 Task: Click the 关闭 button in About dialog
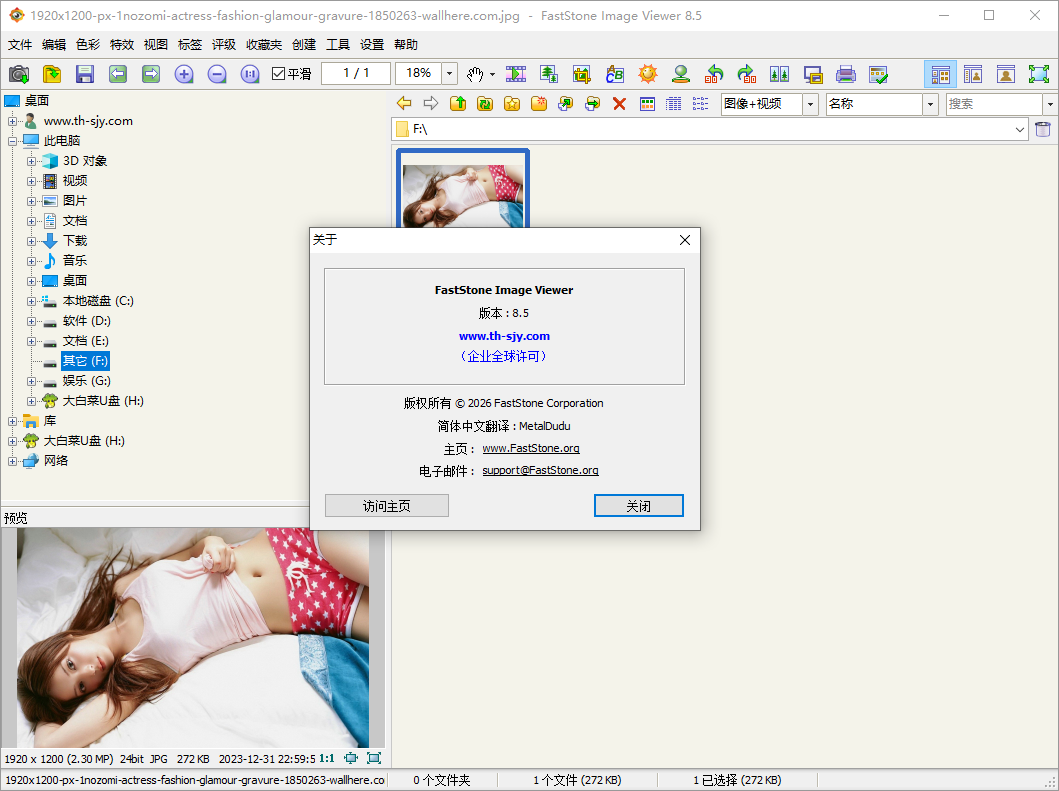(638, 506)
